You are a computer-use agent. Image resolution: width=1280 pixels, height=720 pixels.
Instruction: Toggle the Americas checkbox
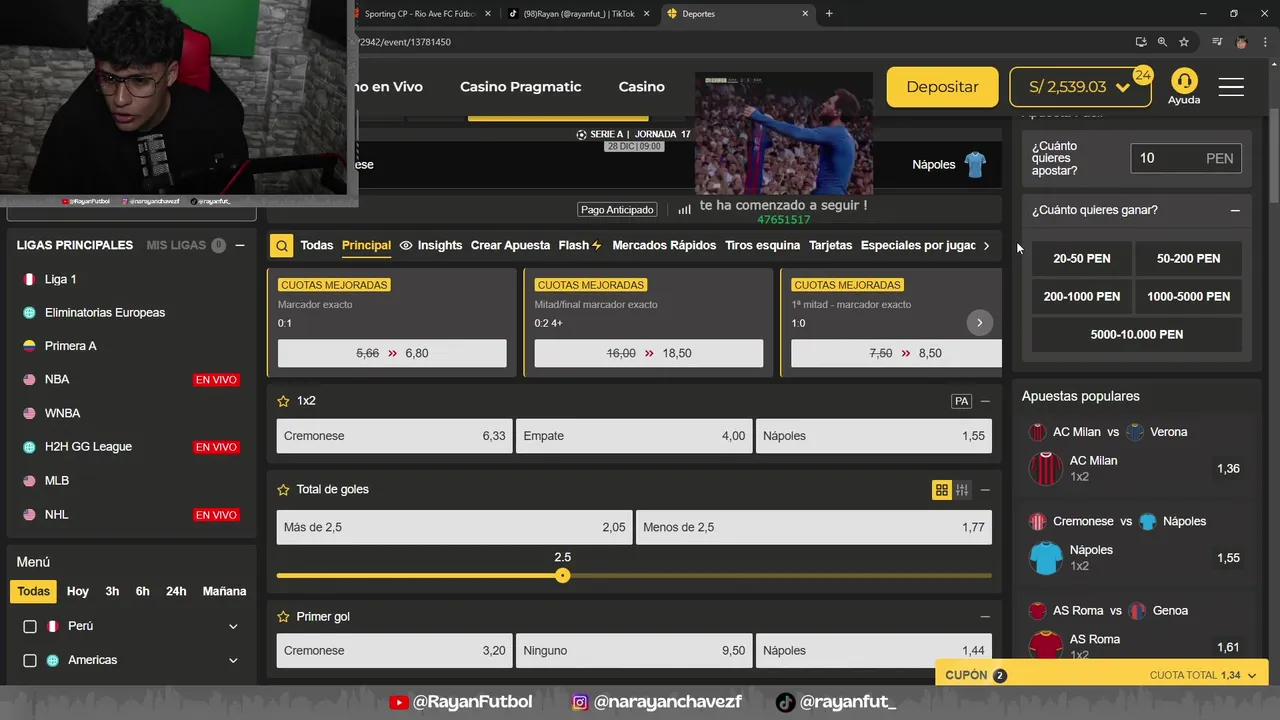30,661
